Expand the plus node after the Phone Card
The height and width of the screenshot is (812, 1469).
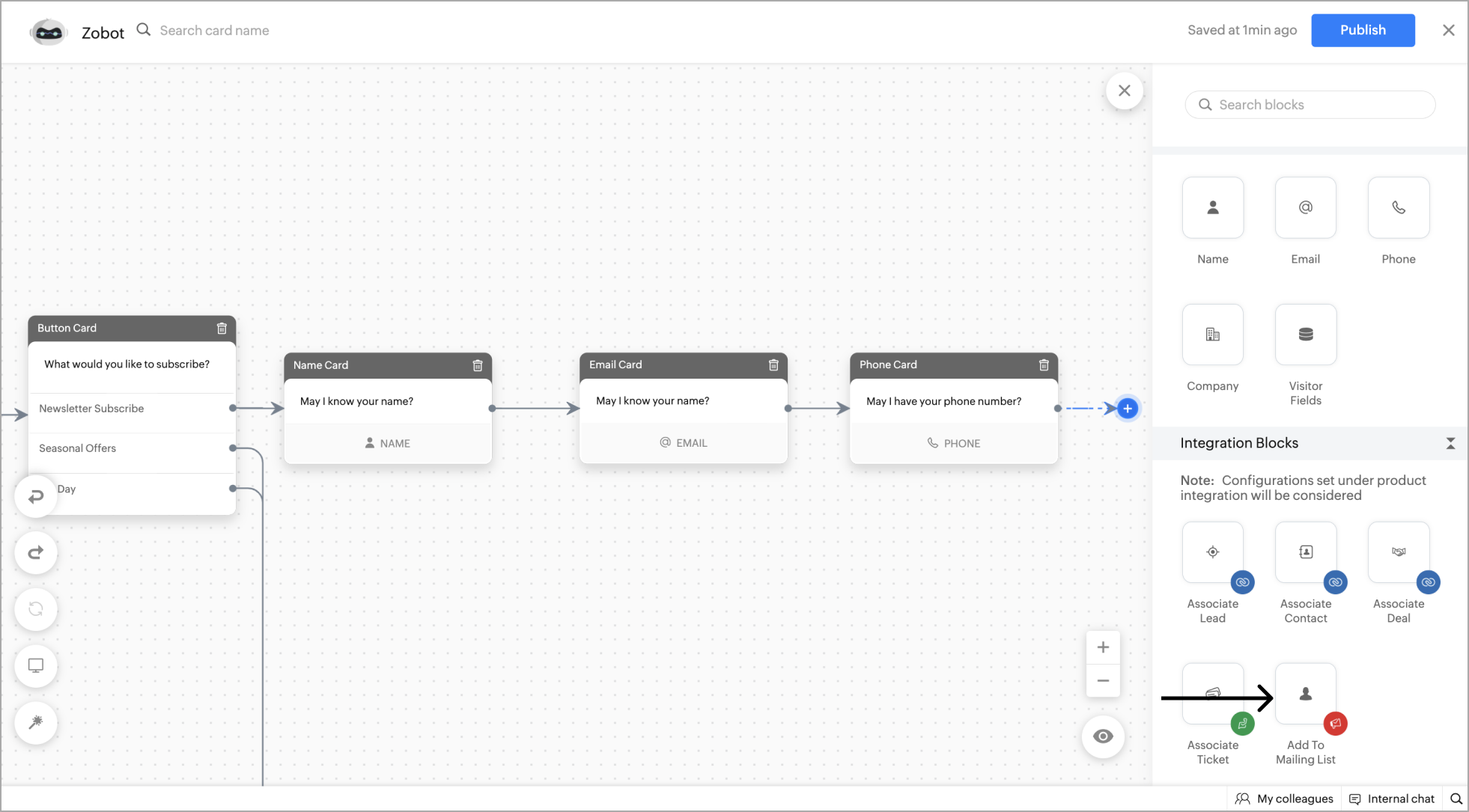pyautogui.click(x=1127, y=408)
